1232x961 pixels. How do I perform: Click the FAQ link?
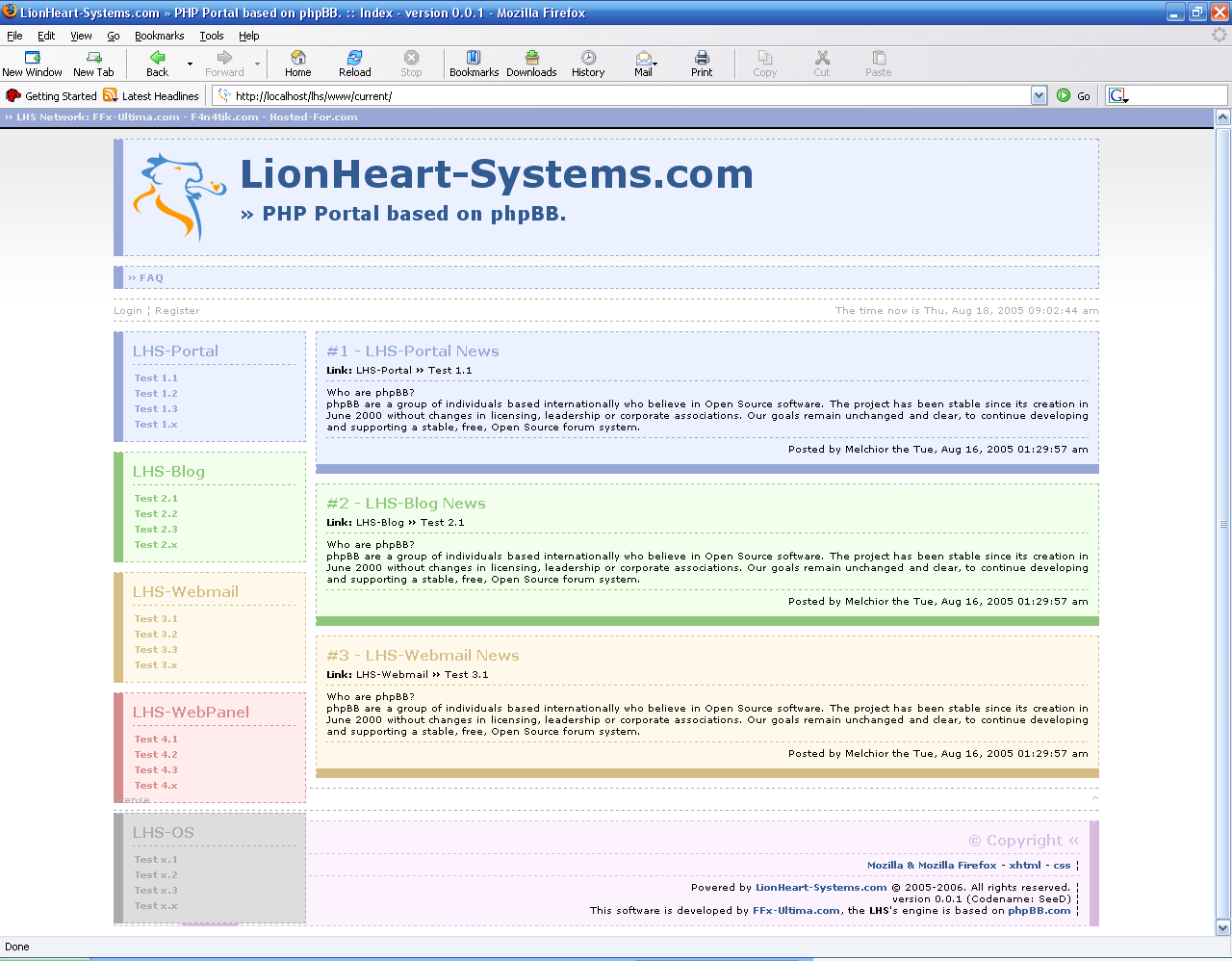click(151, 277)
